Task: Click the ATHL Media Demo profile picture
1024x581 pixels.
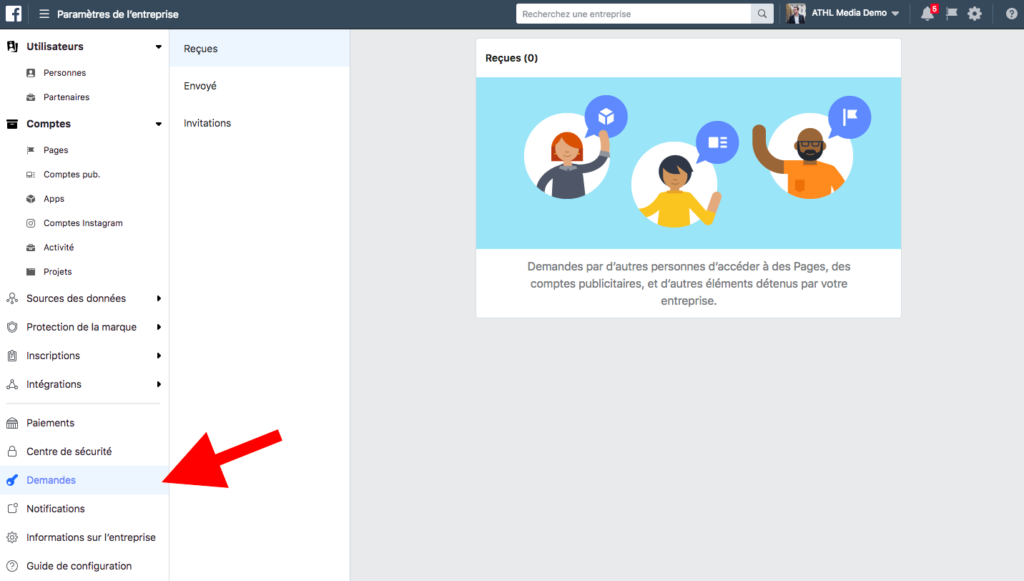Action: pyautogui.click(x=796, y=14)
